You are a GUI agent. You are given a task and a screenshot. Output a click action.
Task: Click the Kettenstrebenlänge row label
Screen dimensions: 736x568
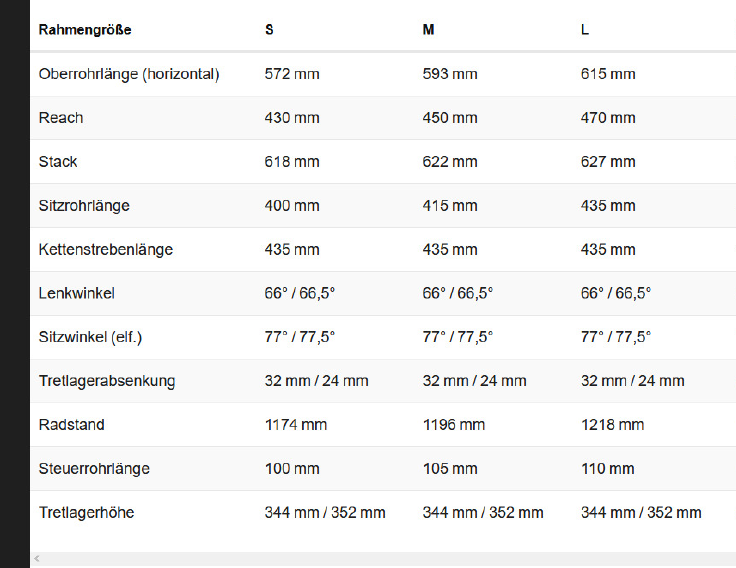coord(106,249)
